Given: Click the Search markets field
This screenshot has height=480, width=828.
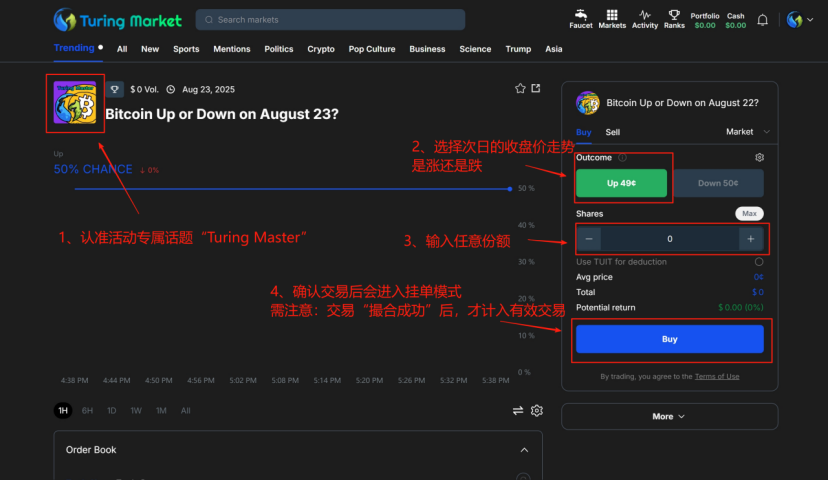Looking at the screenshot, I should pos(331,20).
